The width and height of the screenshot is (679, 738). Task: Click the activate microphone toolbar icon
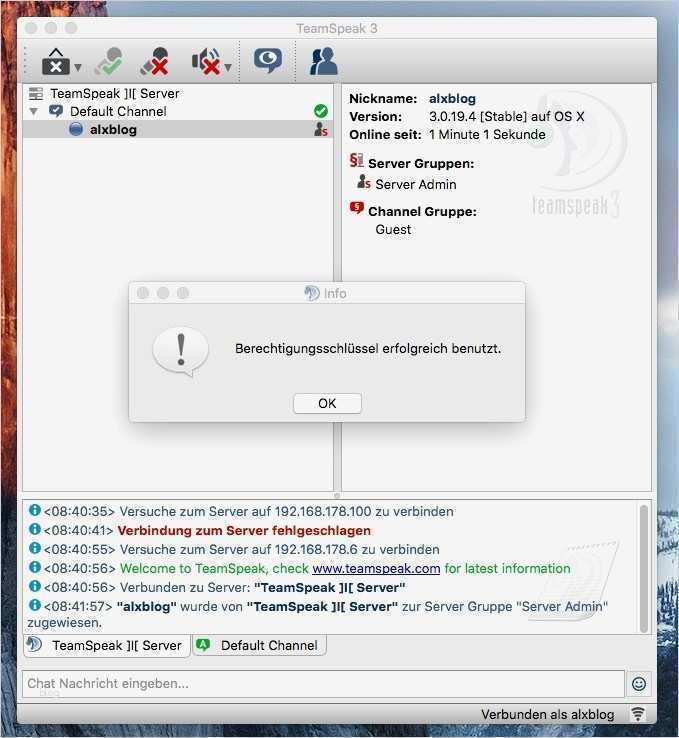point(109,62)
